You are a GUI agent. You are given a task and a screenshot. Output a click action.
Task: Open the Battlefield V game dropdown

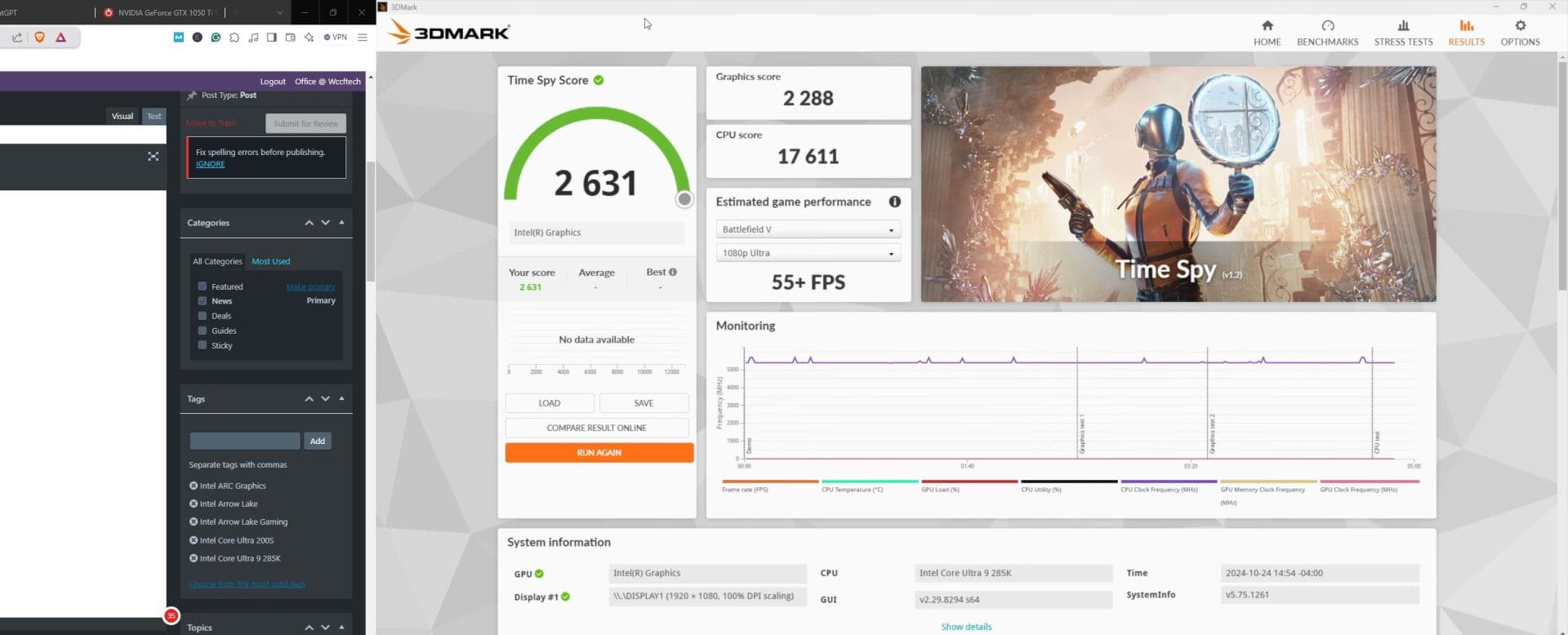(x=808, y=230)
